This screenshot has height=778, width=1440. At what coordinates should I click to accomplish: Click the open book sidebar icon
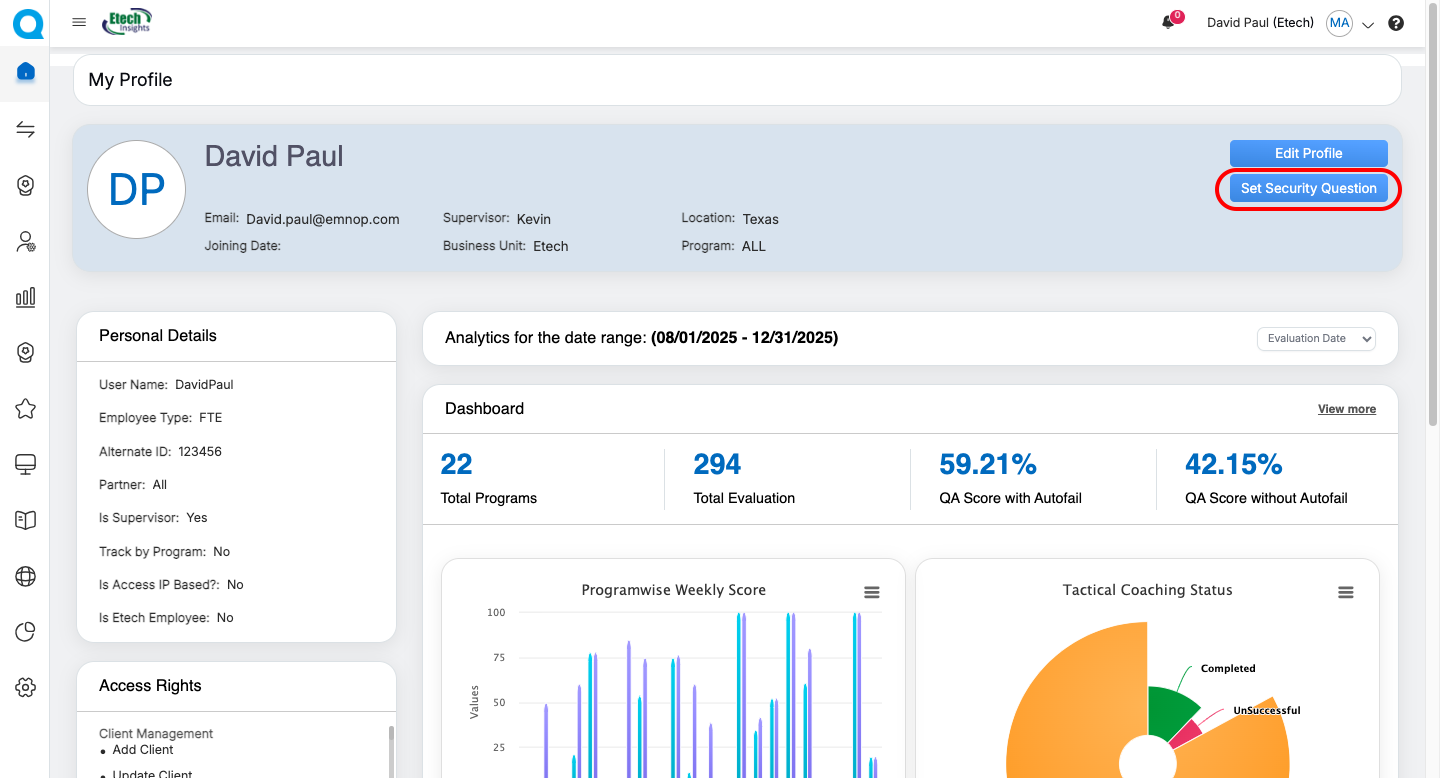(x=26, y=520)
